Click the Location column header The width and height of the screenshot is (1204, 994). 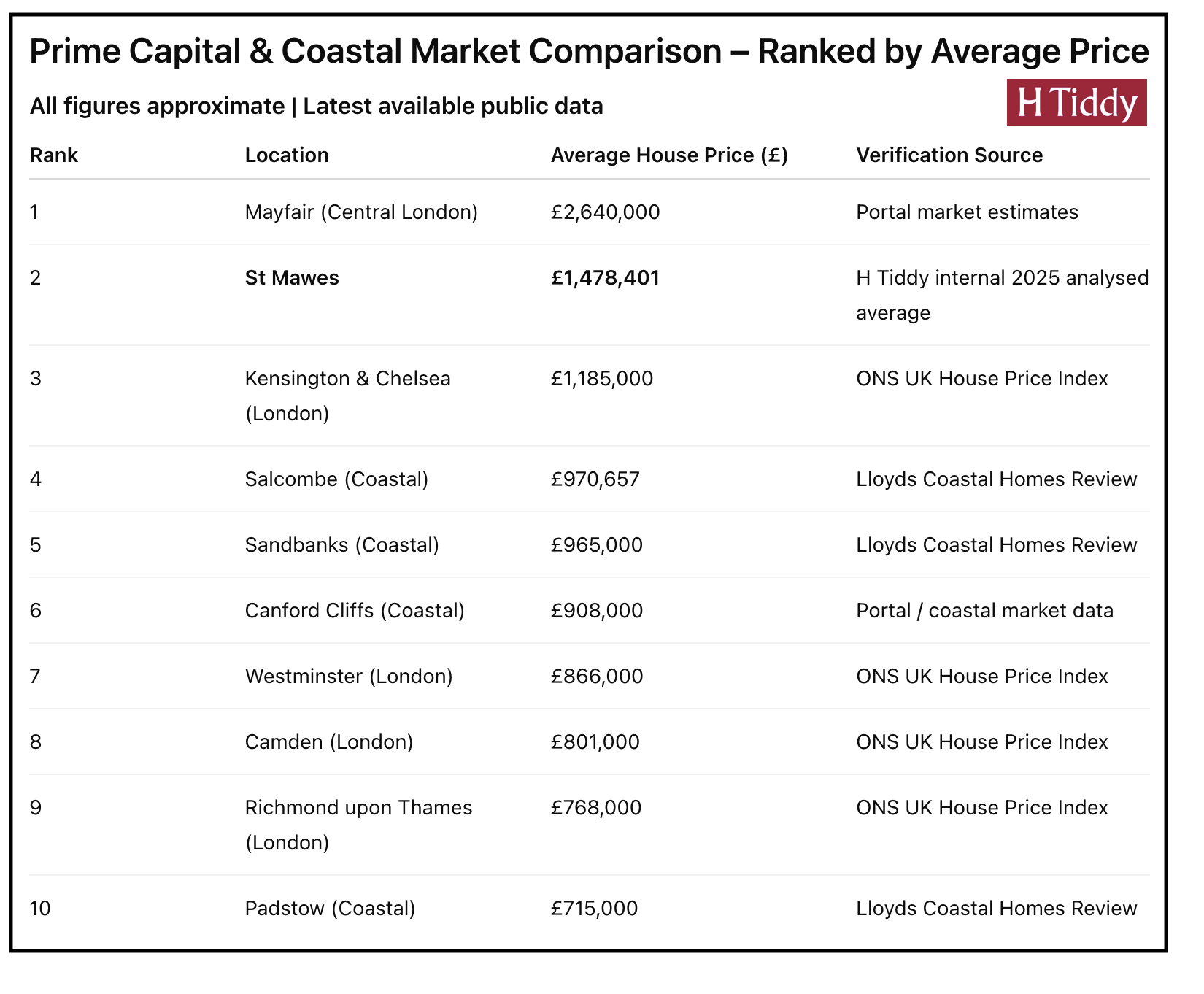[287, 155]
